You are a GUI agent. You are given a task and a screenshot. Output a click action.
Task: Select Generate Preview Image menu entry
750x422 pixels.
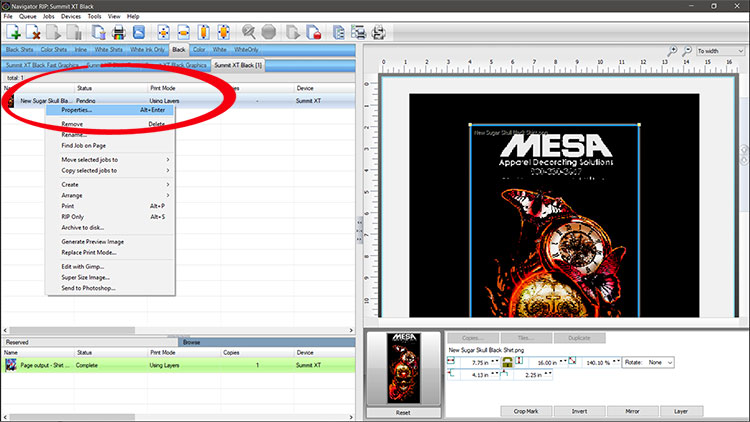coord(110,242)
